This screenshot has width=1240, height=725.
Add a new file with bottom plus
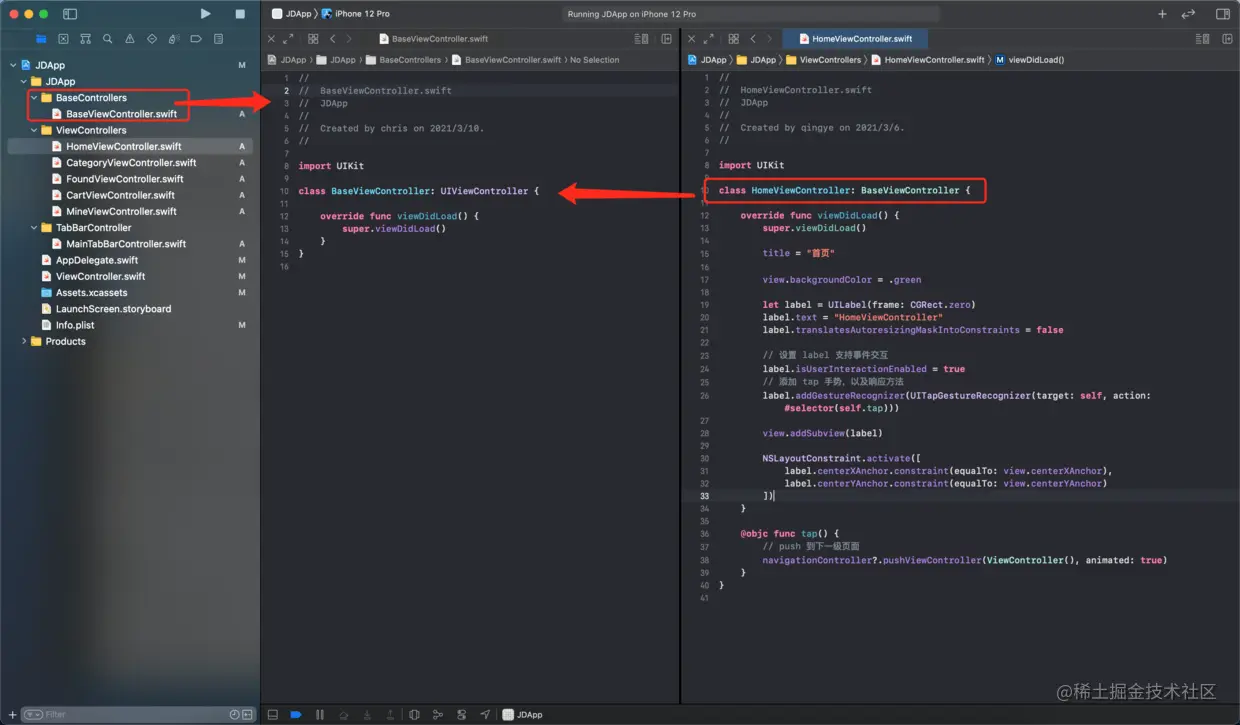point(12,714)
